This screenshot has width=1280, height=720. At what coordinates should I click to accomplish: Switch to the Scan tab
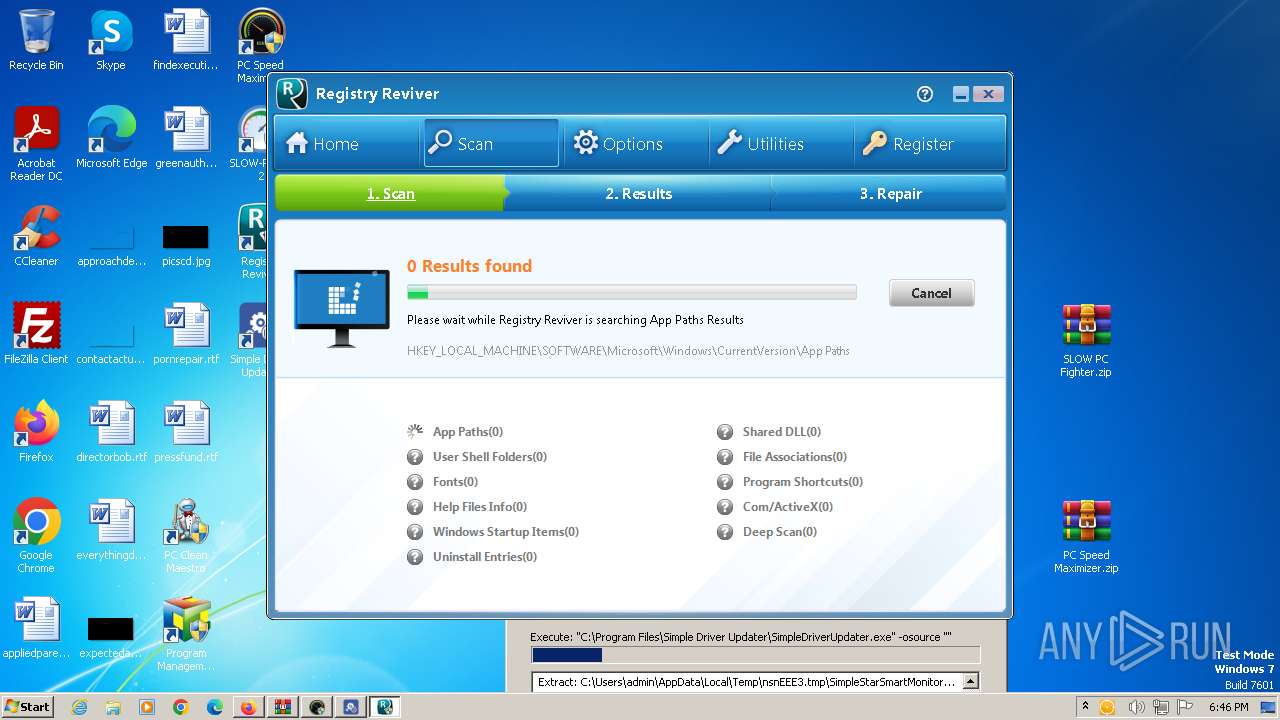[x=491, y=143]
